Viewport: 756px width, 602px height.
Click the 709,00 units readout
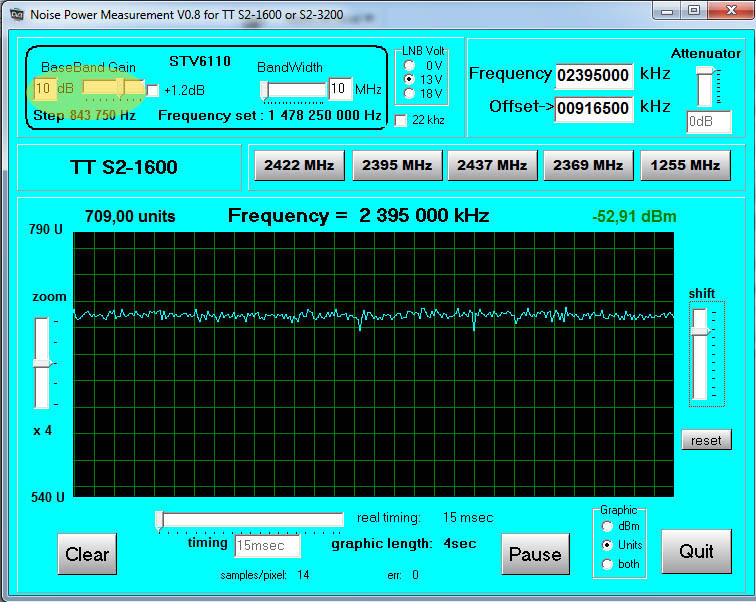pos(130,216)
